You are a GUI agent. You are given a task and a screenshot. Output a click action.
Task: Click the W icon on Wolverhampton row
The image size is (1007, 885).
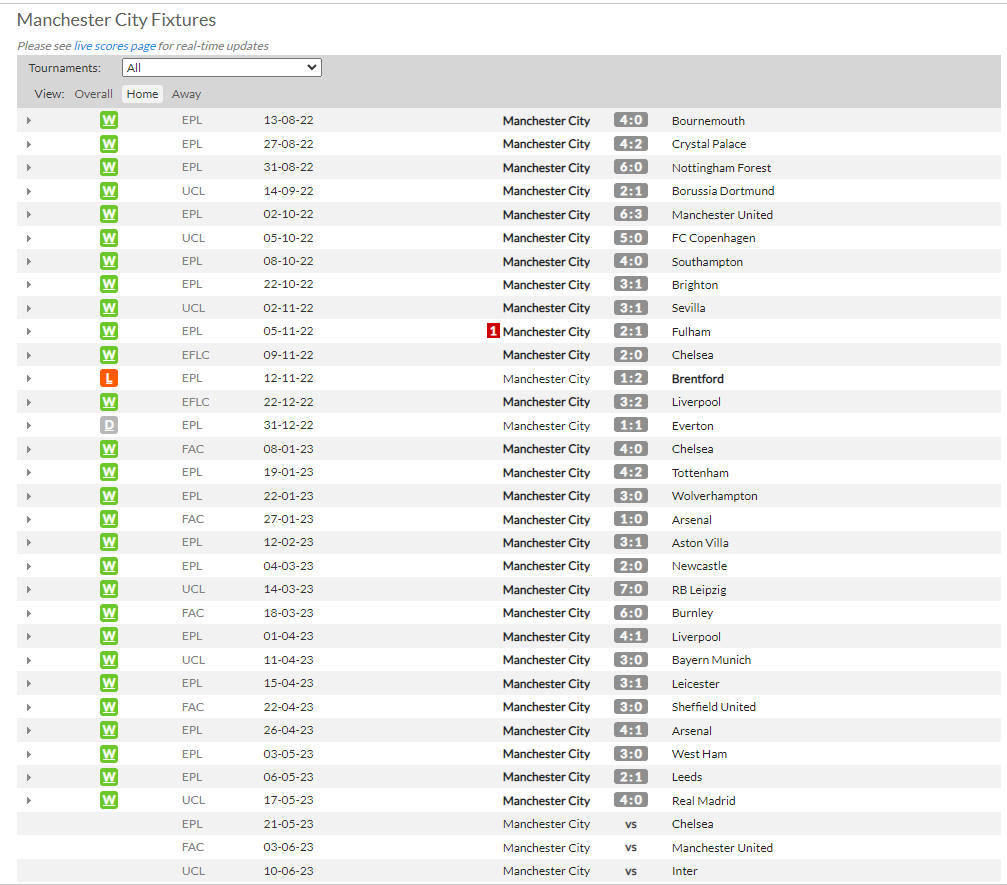click(x=109, y=496)
